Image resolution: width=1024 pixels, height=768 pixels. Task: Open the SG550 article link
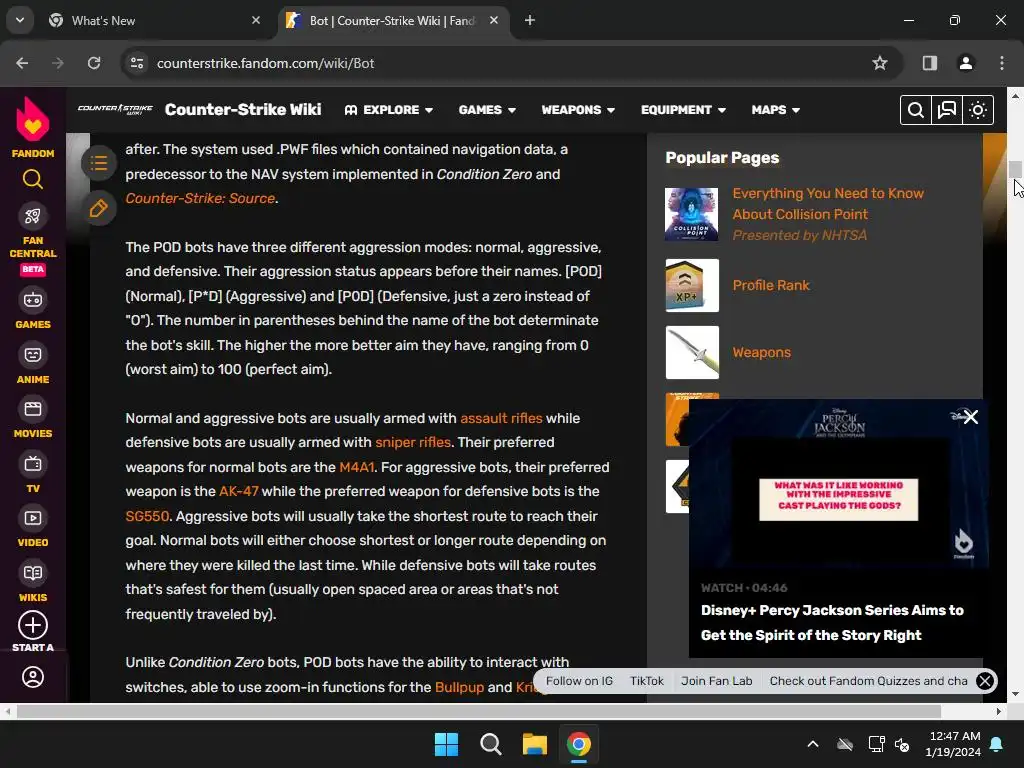click(147, 517)
